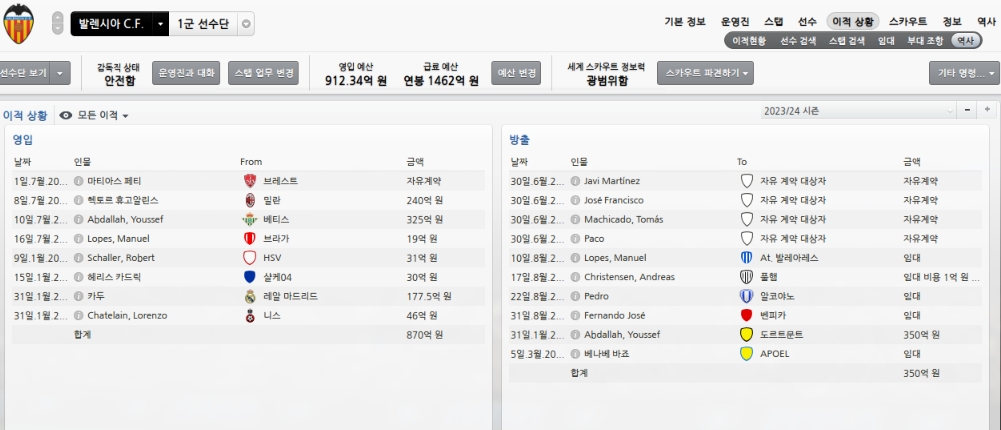The width and height of the screenshot is (1001, 430).
Task: Switch to the 이적현황 sub-tab
Action: pyautogui.click(x=749, y=41)
